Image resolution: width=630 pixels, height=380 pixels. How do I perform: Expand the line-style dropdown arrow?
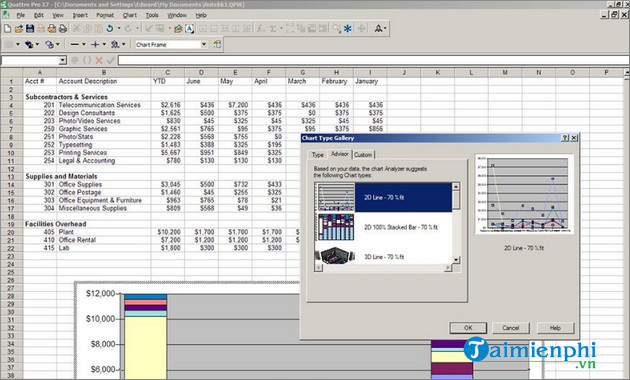coord(84,44)
